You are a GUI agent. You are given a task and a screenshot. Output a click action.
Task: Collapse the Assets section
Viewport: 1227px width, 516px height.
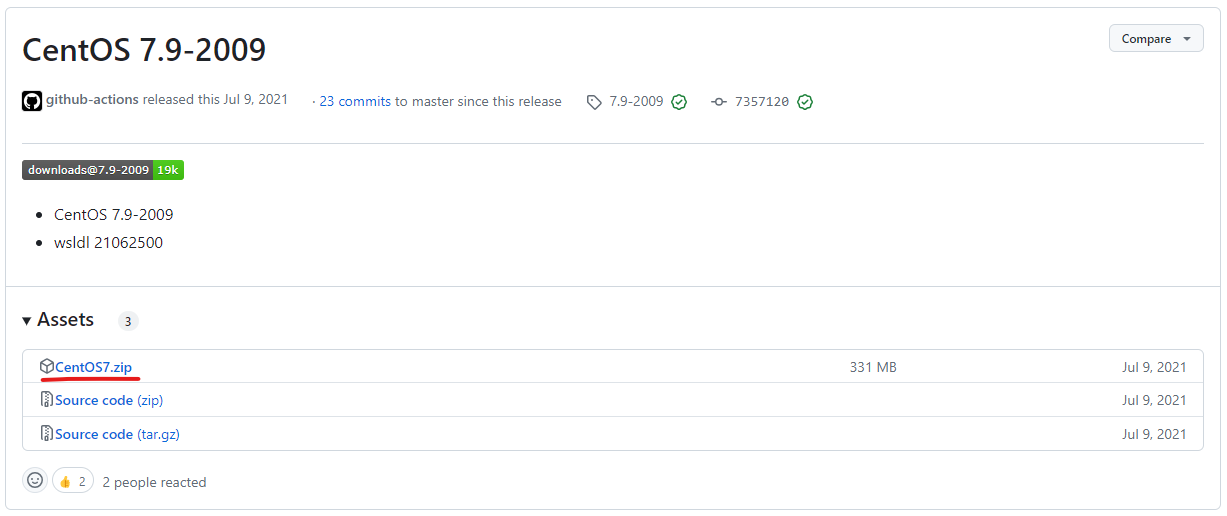[58, 320]
